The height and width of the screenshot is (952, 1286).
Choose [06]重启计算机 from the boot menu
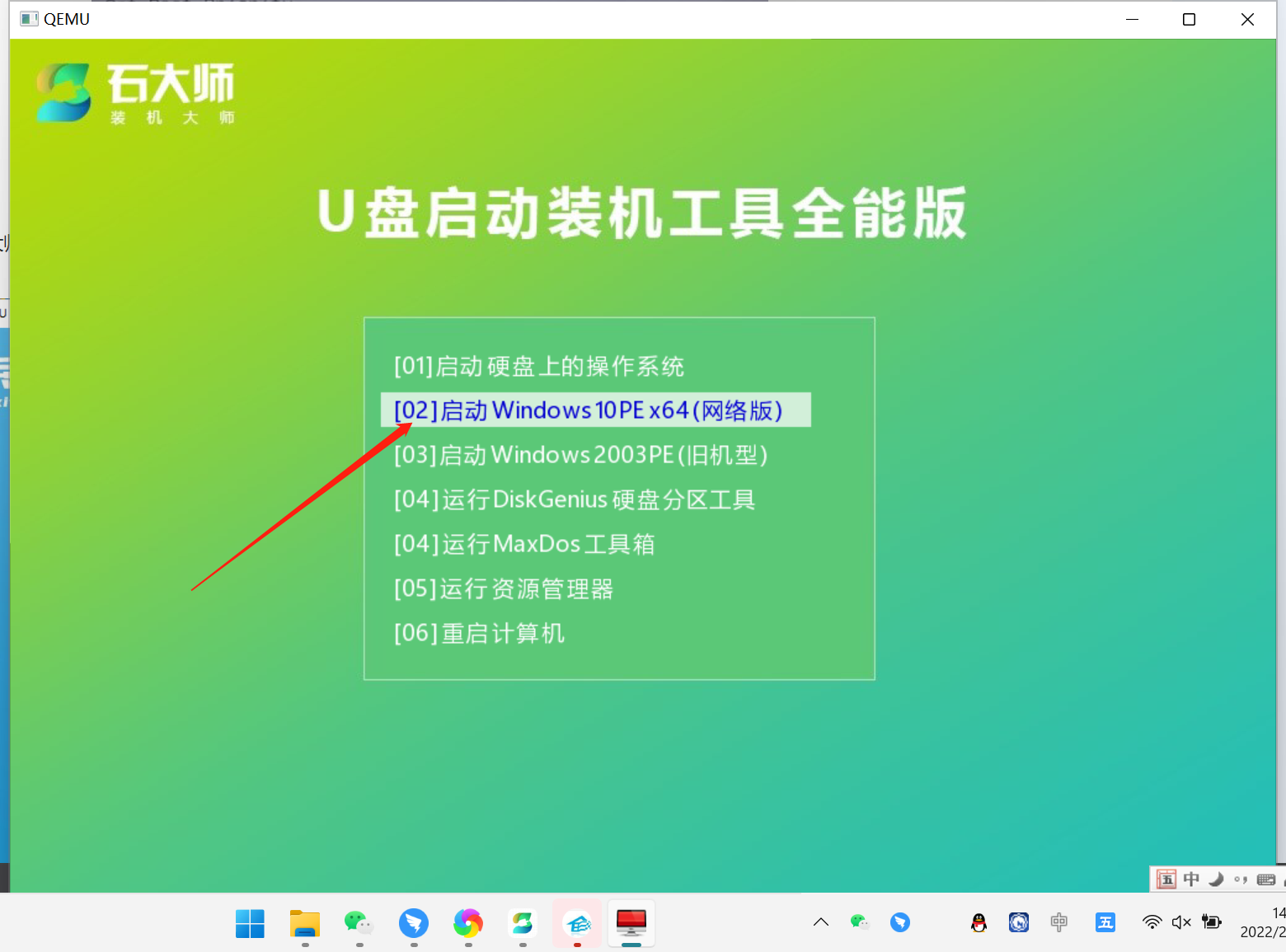tap(478, 633)
